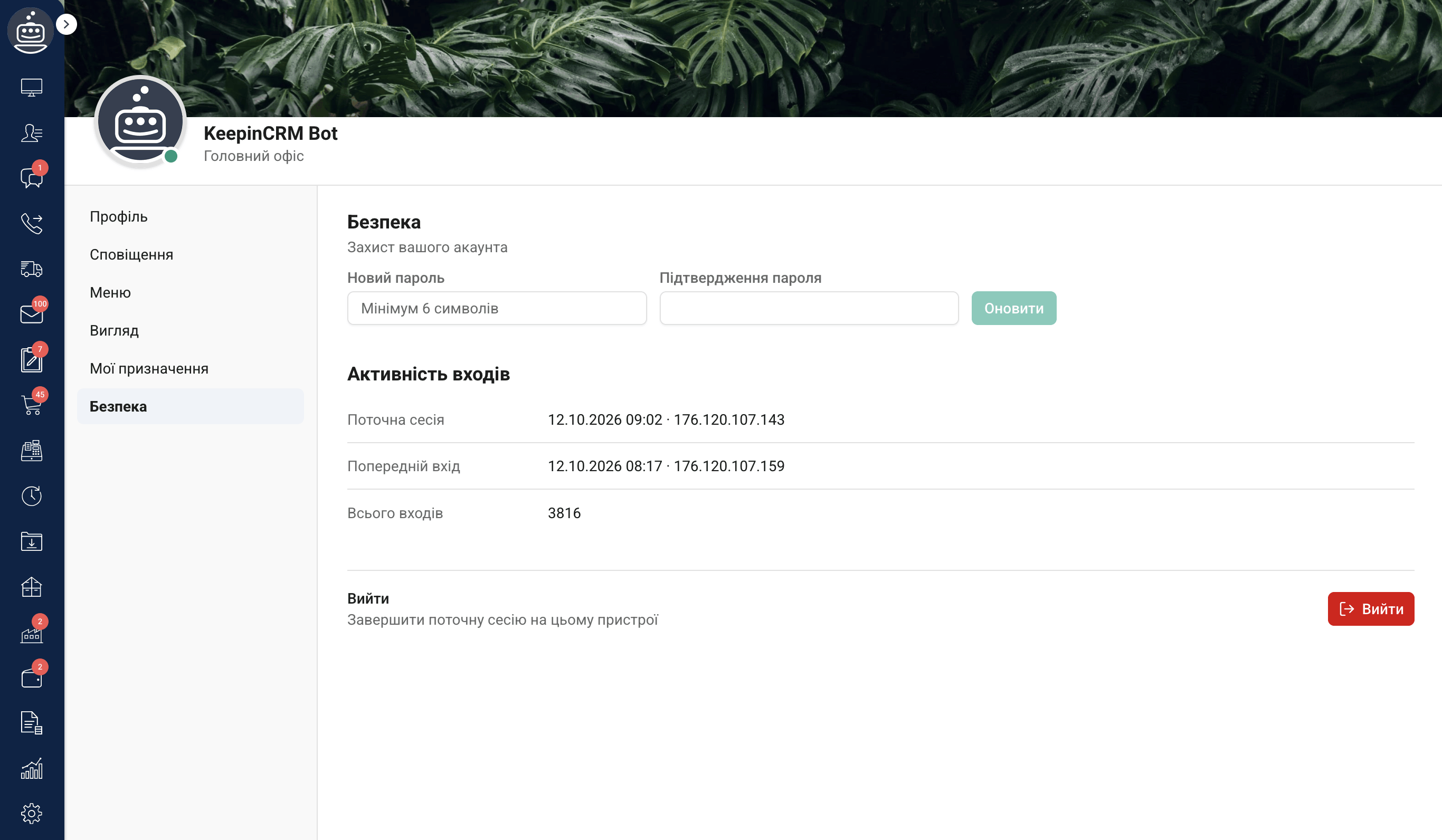Focus the Підтвердження пароля input field
The height and width of the screenshot is (840, 1442).
[809, 309]
